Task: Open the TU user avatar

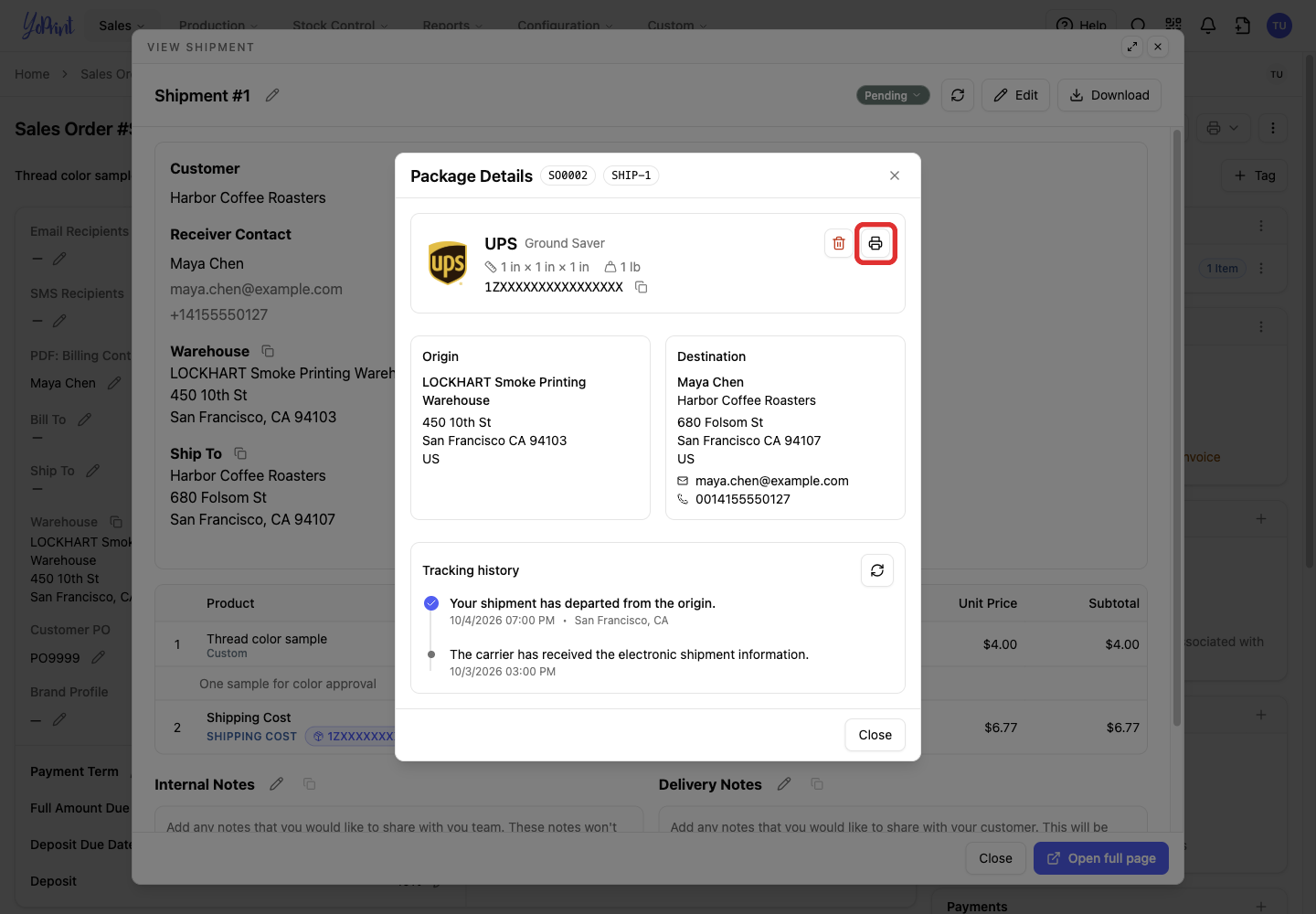Action: click(x=1279, y=26)
